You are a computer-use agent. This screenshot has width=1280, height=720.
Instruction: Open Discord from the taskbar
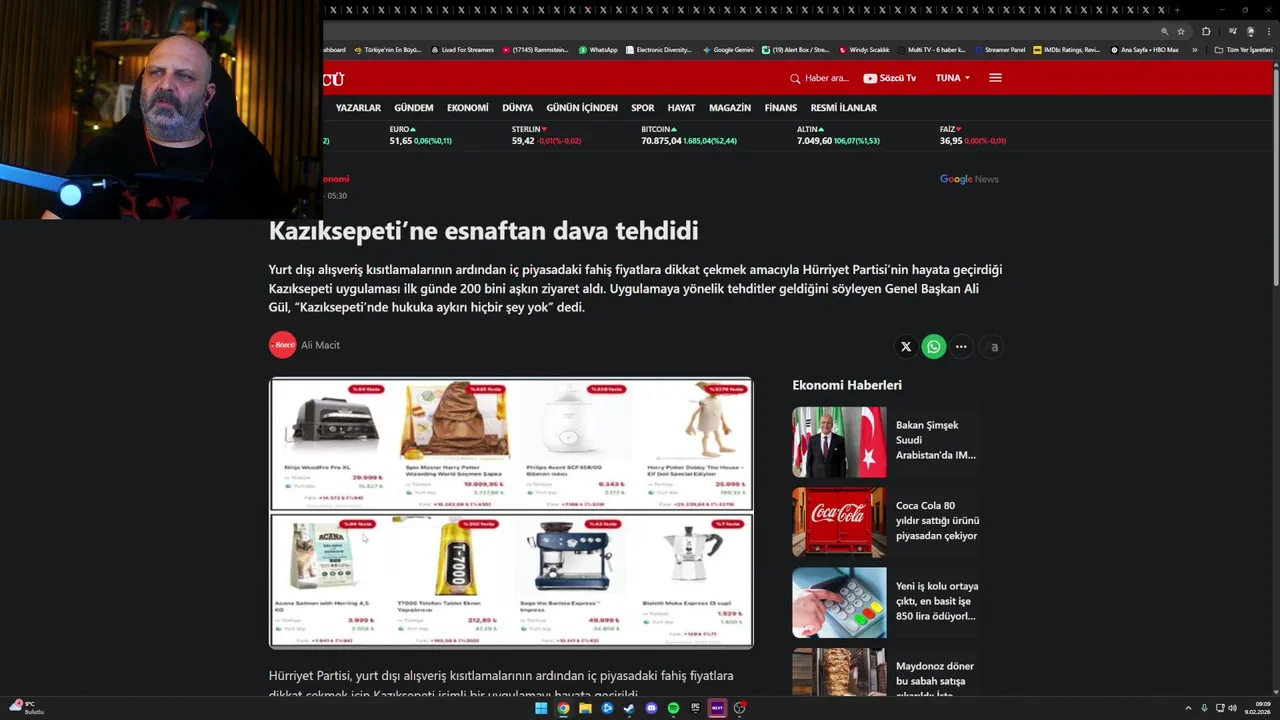pos(651,708)
